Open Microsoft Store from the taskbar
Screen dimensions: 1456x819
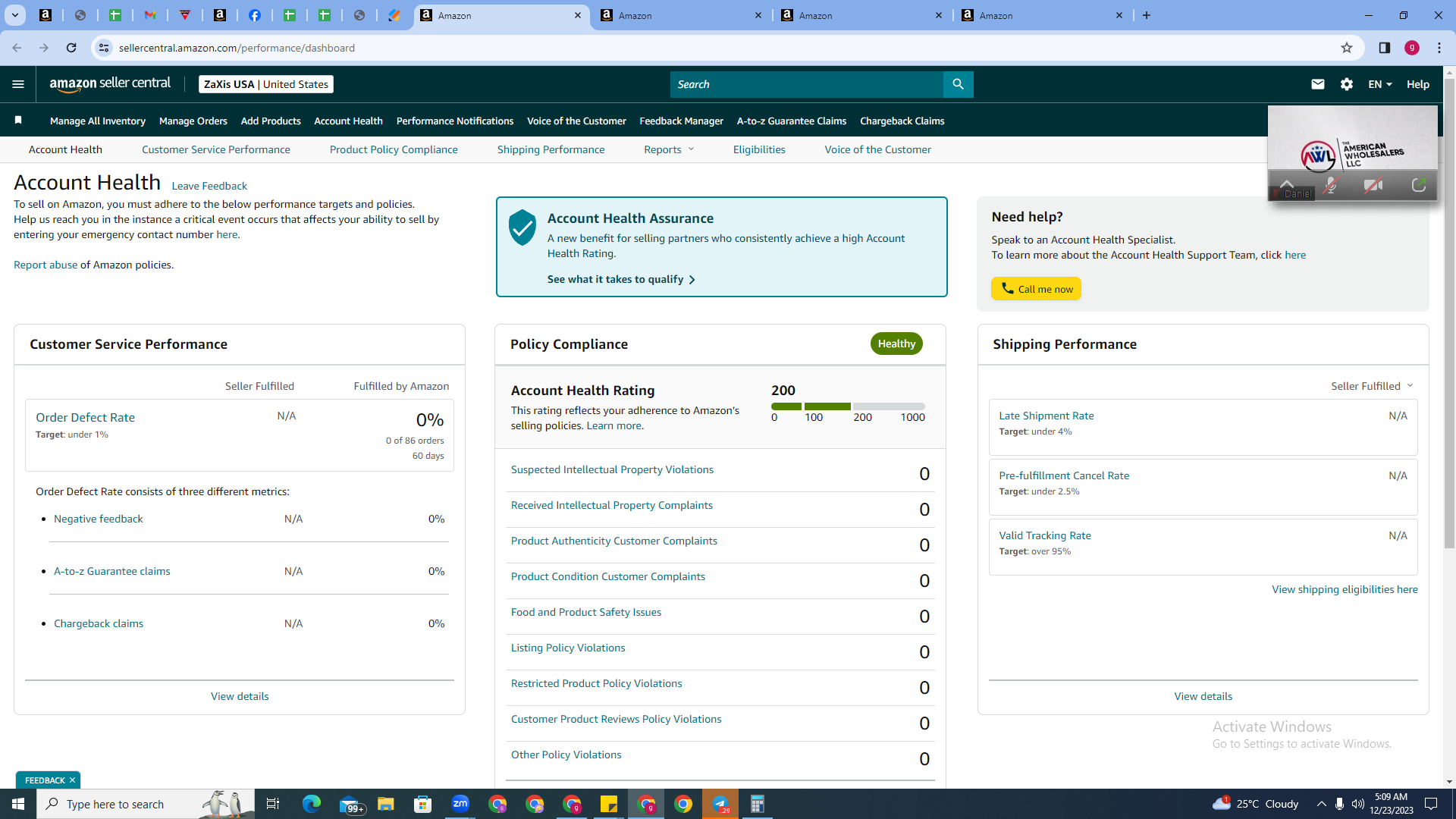tap(423, 804)
